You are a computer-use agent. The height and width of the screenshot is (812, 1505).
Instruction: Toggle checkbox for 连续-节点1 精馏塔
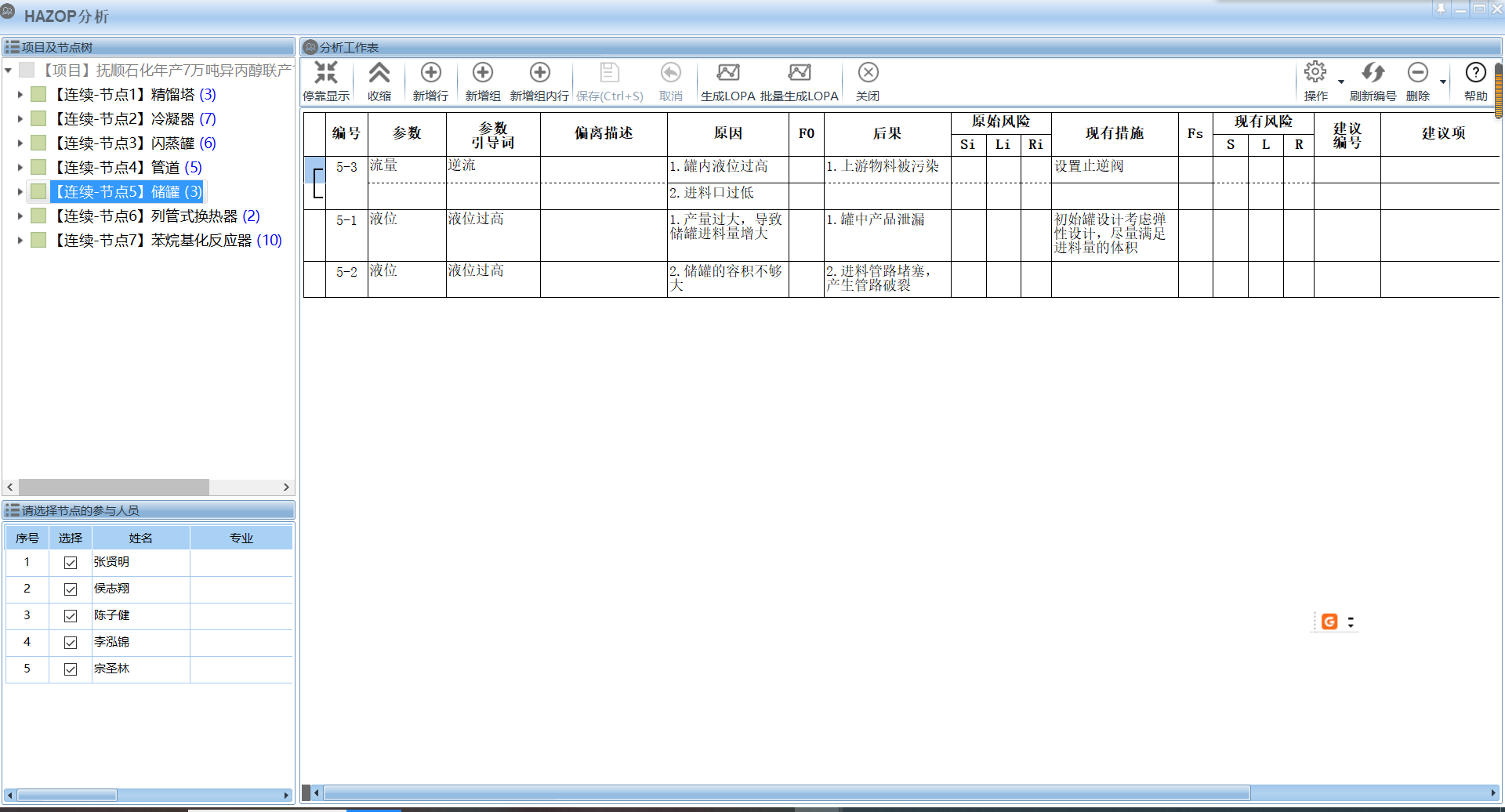38,95
